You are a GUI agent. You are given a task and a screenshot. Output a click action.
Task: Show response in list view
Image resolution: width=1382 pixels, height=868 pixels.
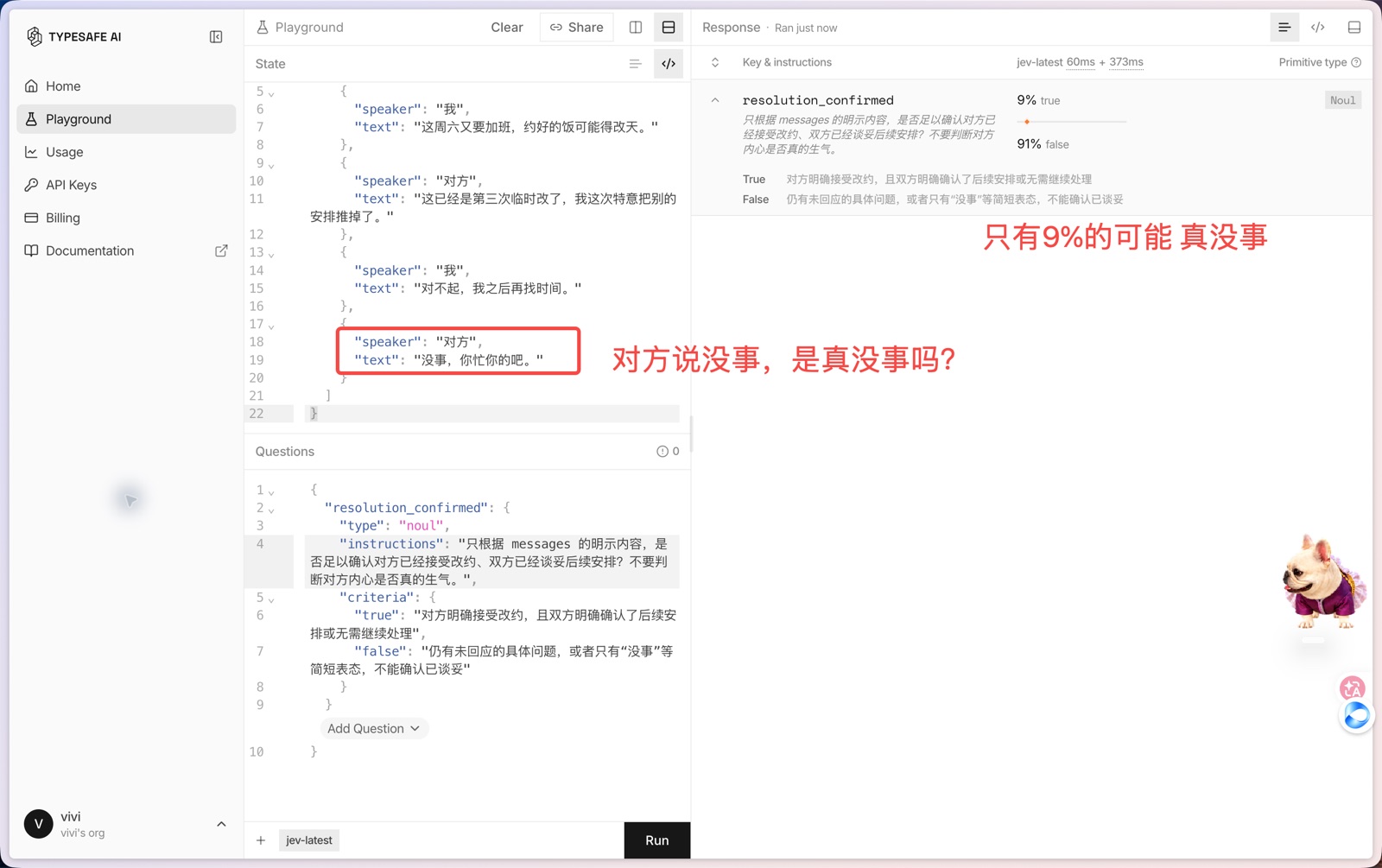(1284, 28)
